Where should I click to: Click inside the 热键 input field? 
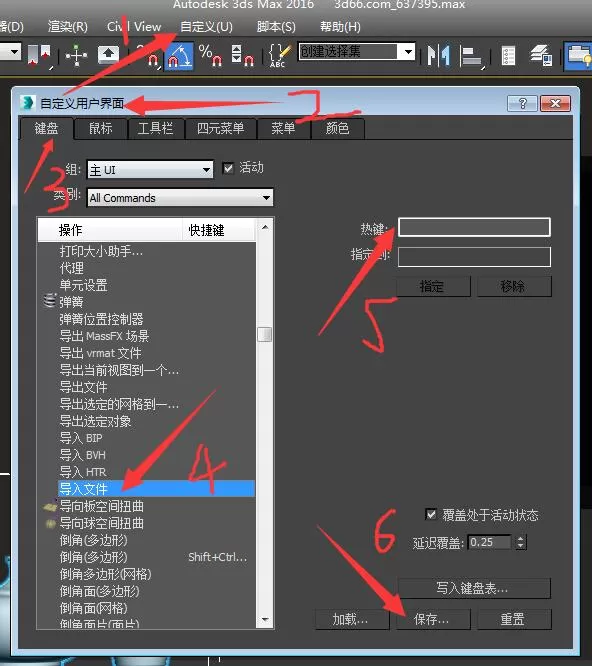click(474, 228)
